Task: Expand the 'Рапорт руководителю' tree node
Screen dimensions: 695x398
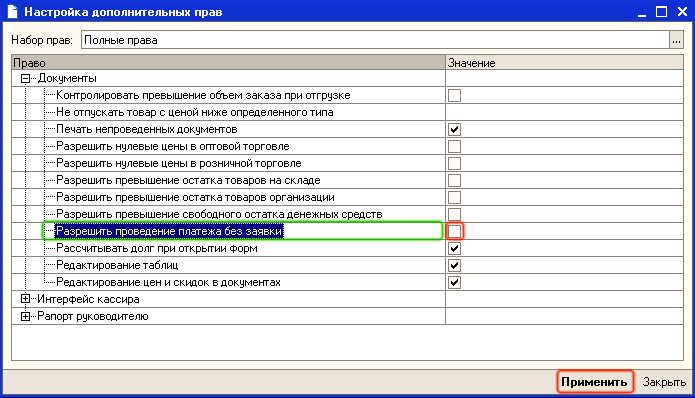Action: click(x=25, y=316)
